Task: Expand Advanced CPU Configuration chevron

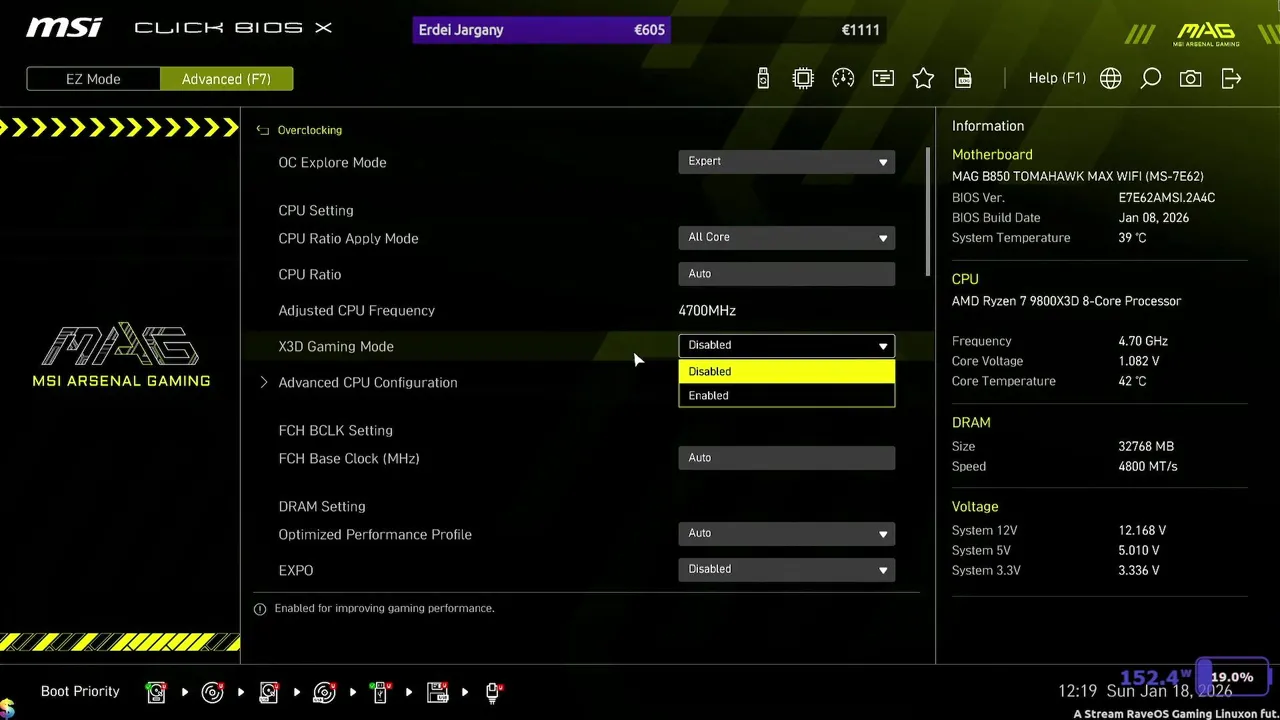Action: 264,382
